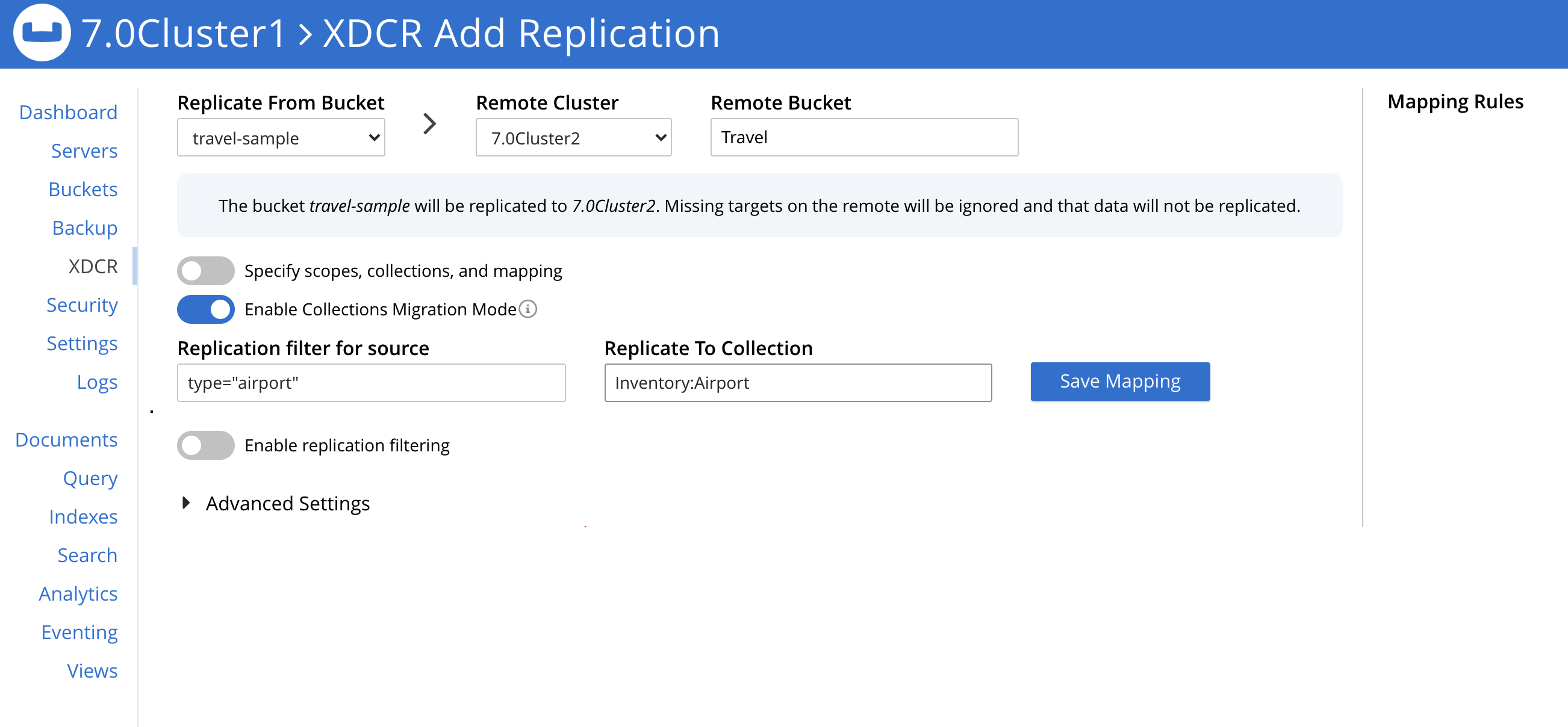Open the Security page link

point(82,305)
